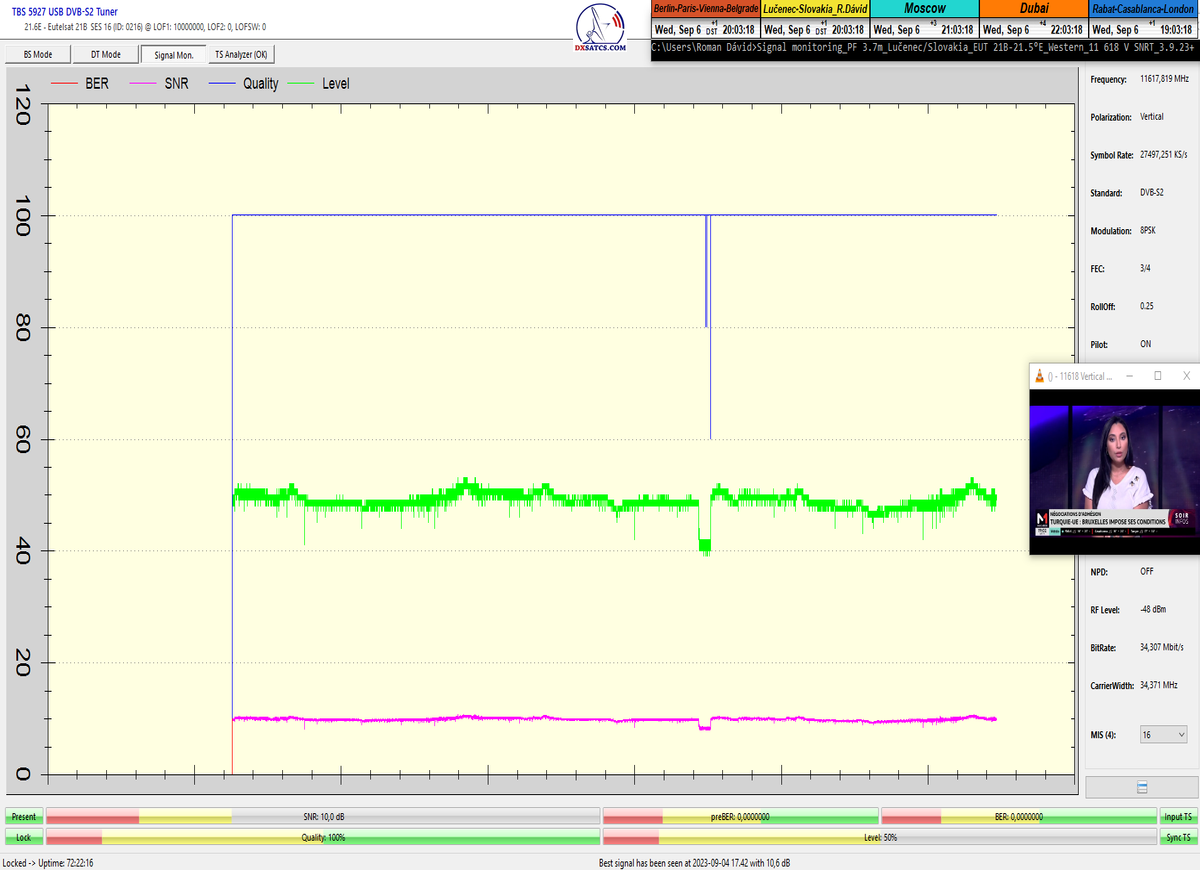This screenshot has height=870, width=1200.
Task: Select the Signal Mon. tab
Action: 174,55
